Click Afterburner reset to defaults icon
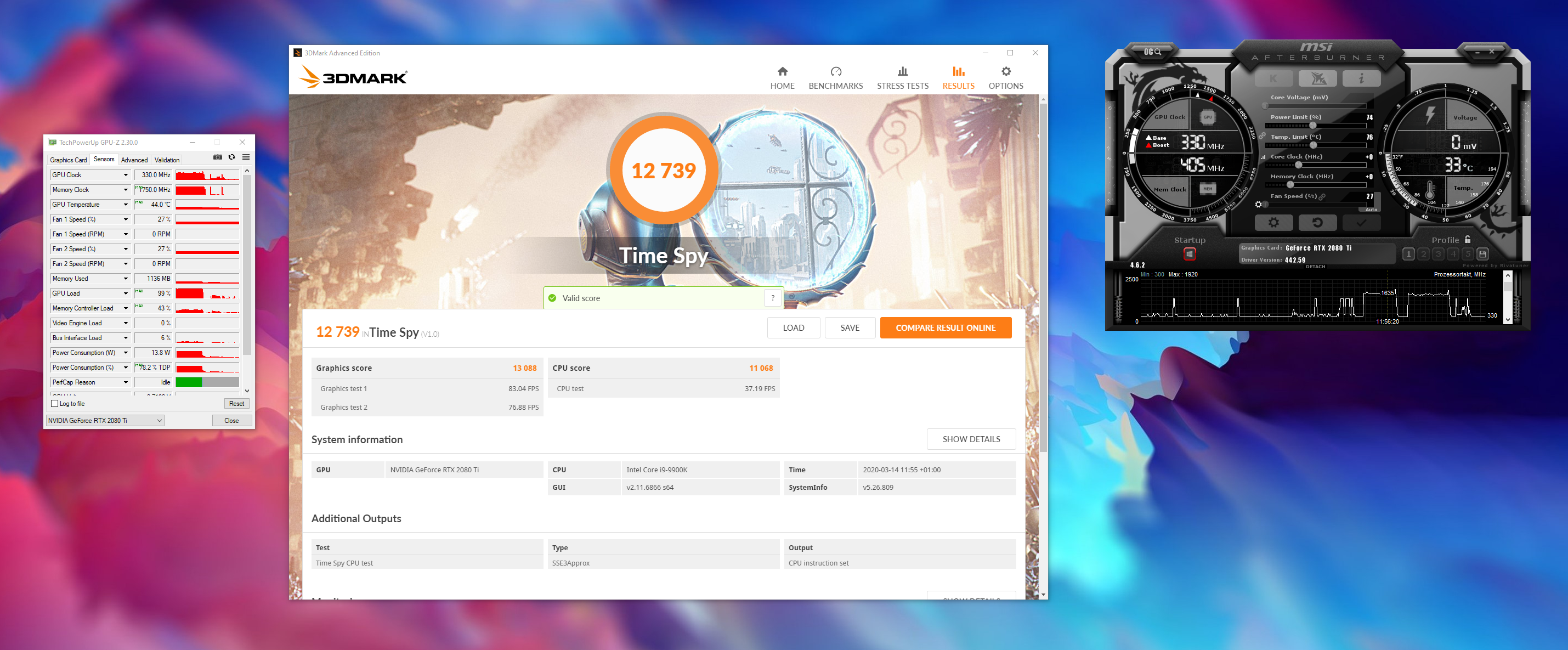This screenshot has height=650, width=1568. point(1317,223)
